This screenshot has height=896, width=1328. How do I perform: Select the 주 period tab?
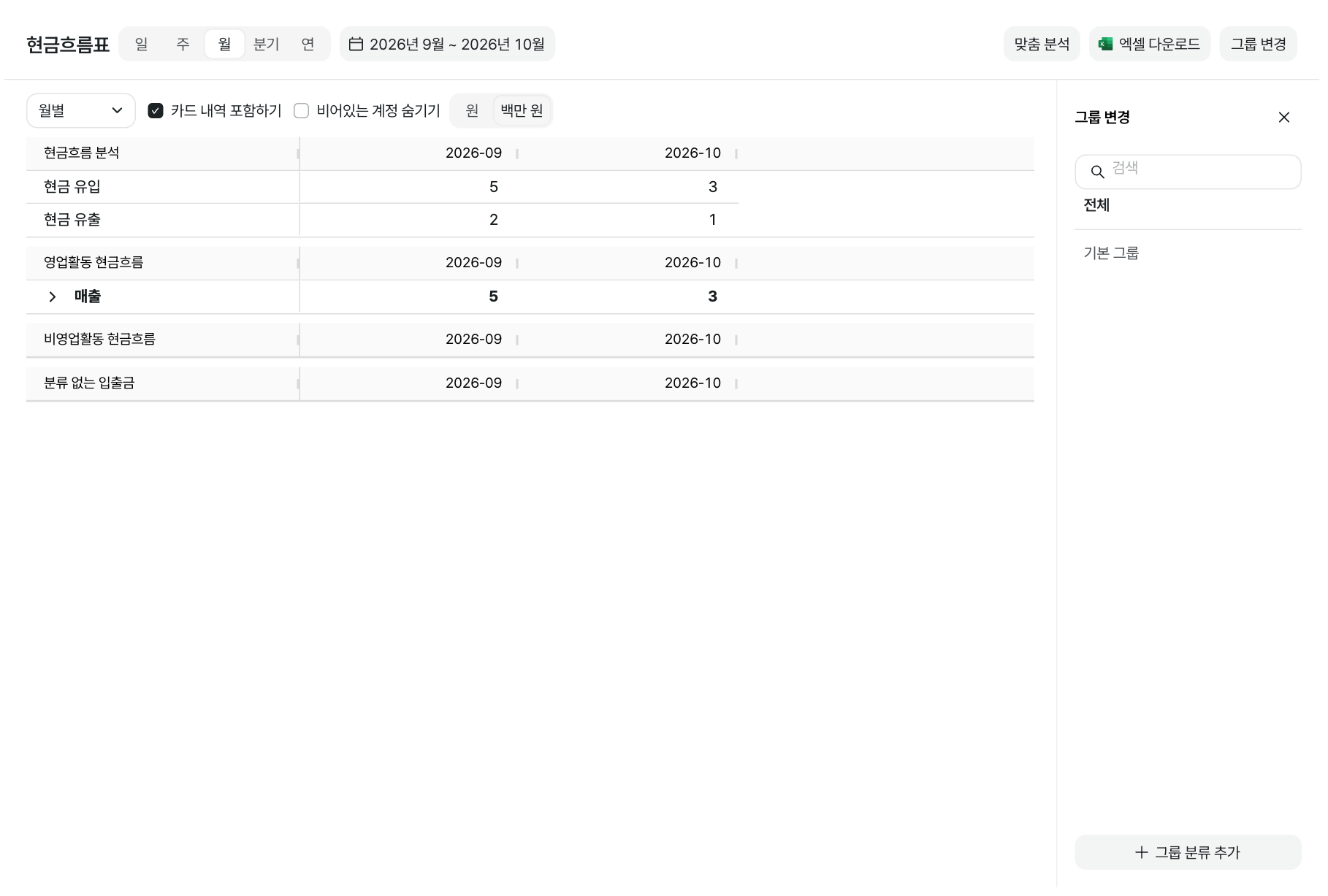pyautogui.click(x=183, y=44)
